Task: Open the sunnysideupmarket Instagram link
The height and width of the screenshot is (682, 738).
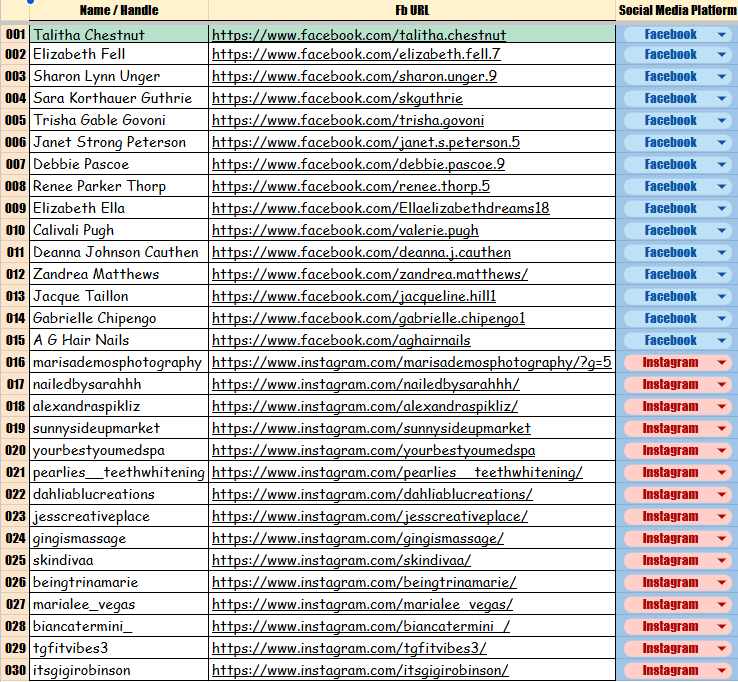Action: click(371, 428)
